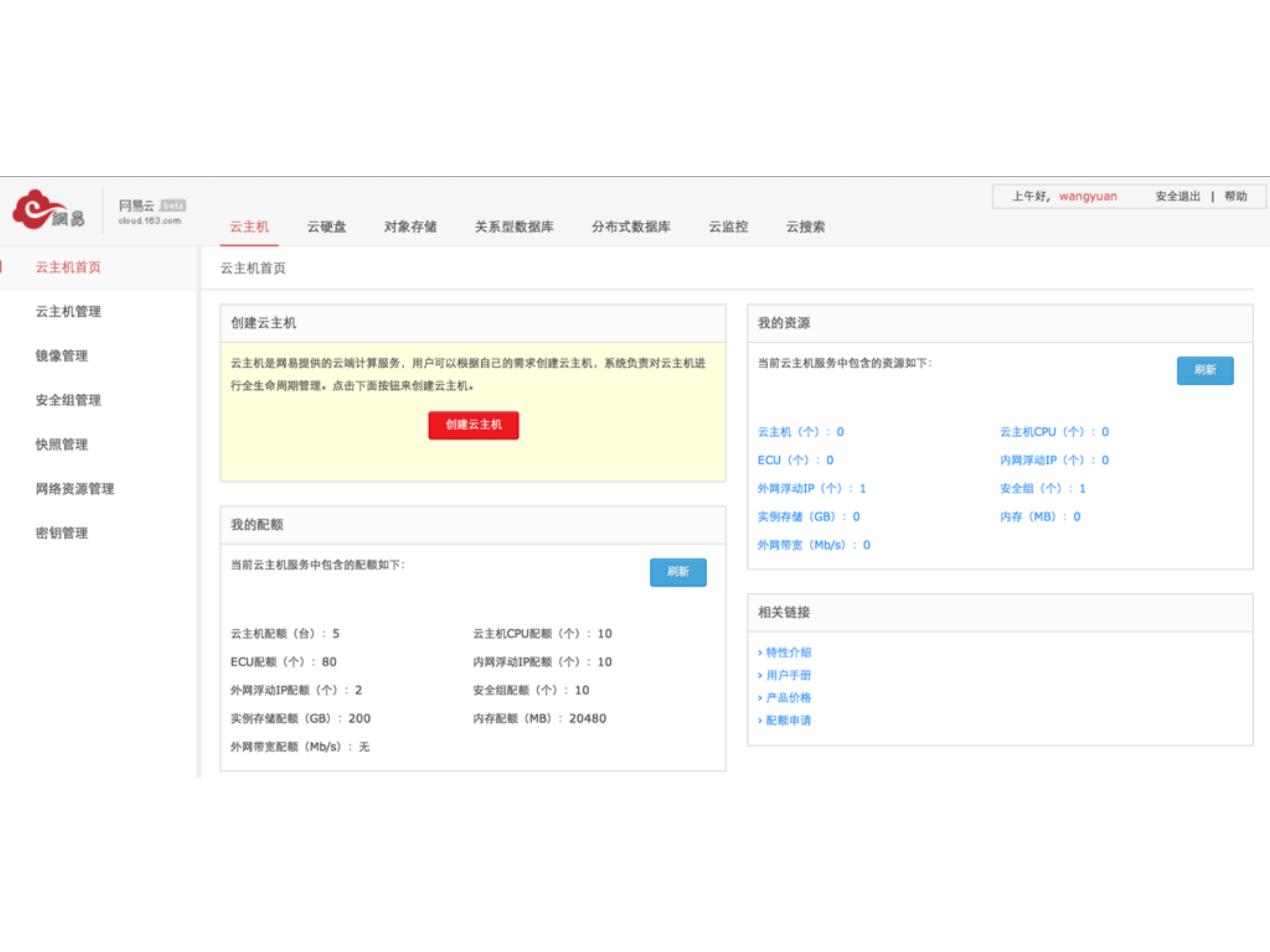
Task: Expand the 特性介绍 link chevron
Action: coord(760,652)
